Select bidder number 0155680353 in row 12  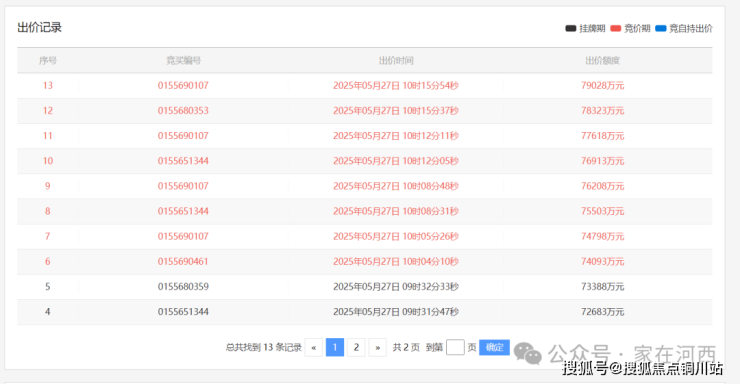pos(183,110)
